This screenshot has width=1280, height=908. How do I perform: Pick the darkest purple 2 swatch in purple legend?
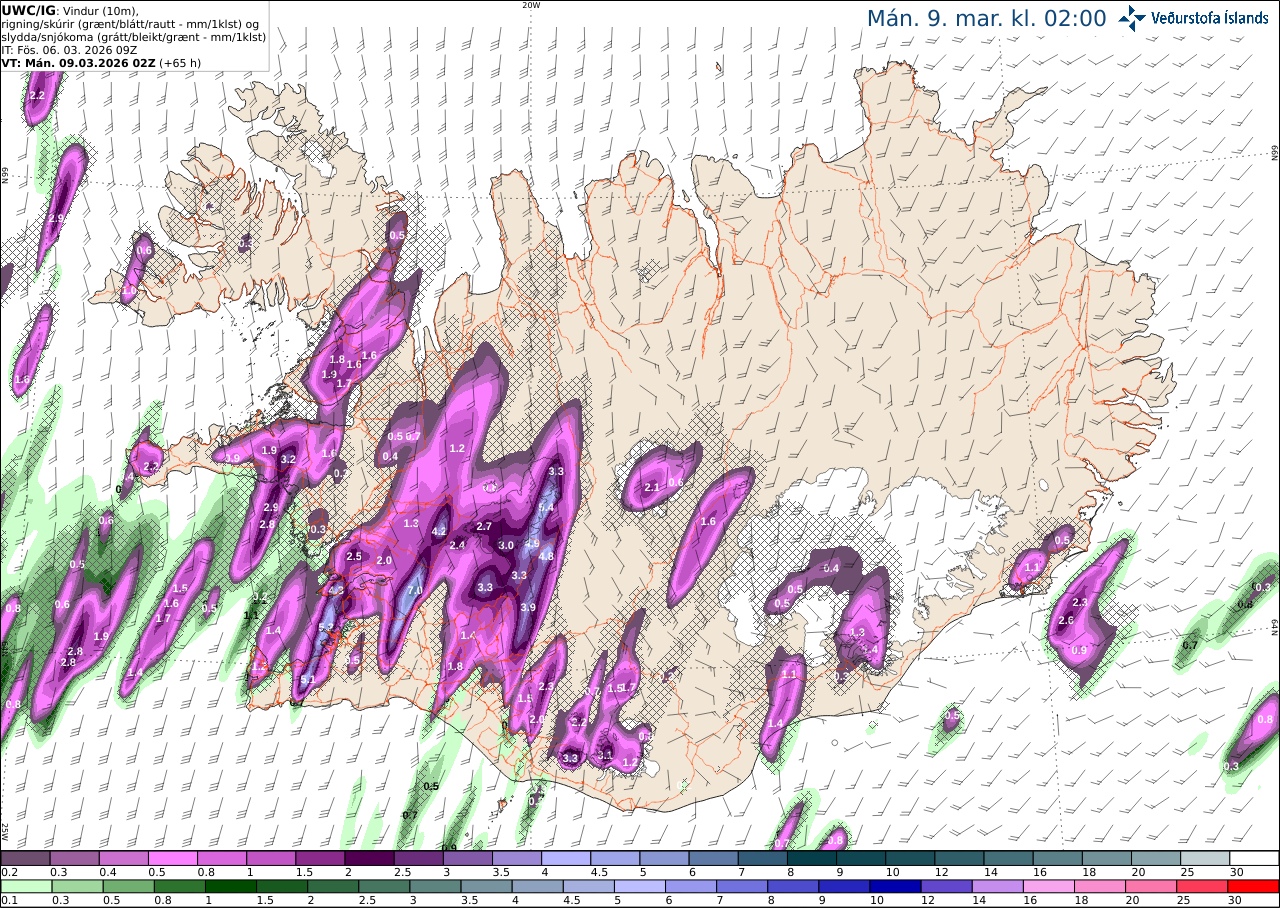369,858
